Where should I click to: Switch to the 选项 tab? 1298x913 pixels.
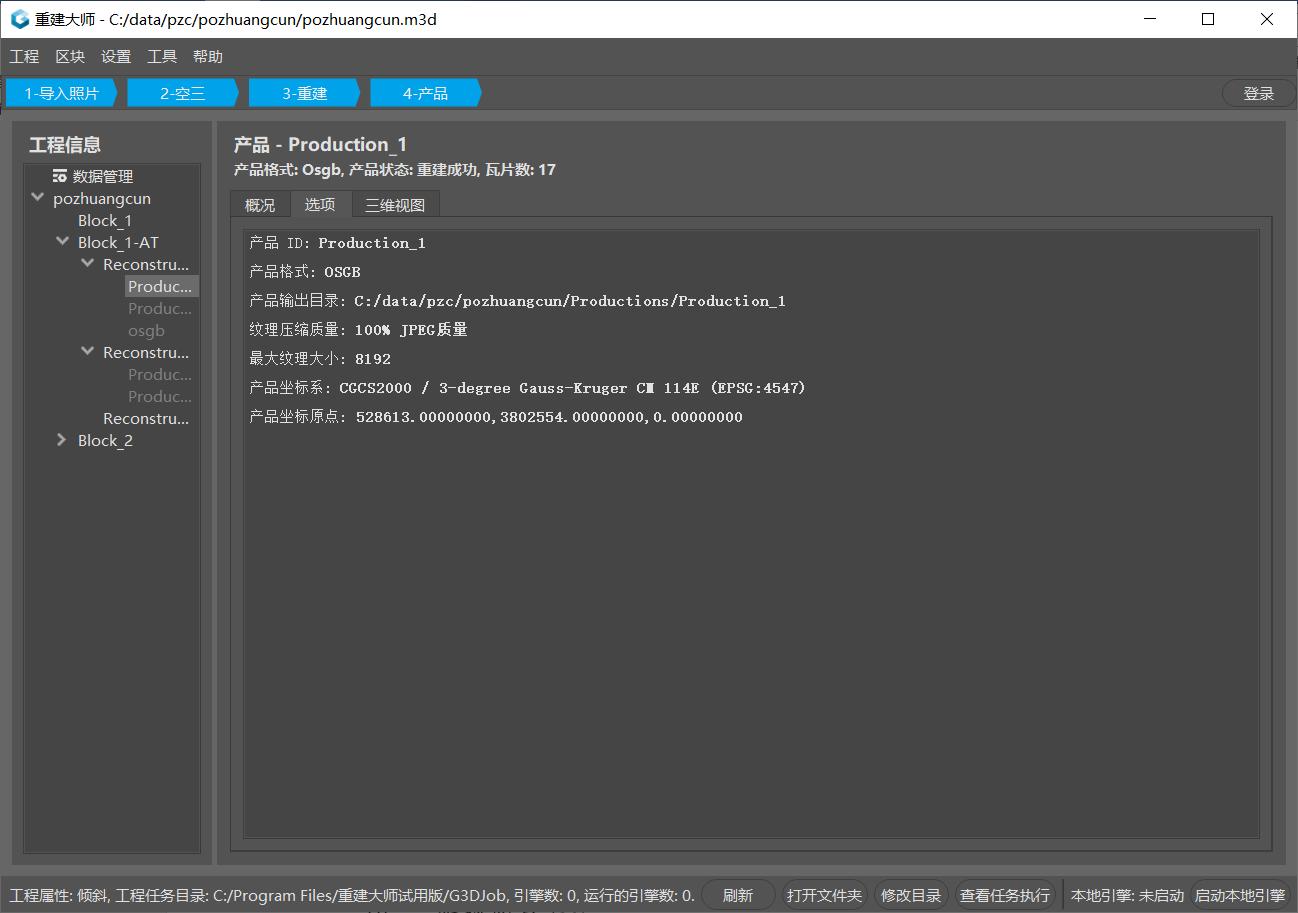(320, 204)
